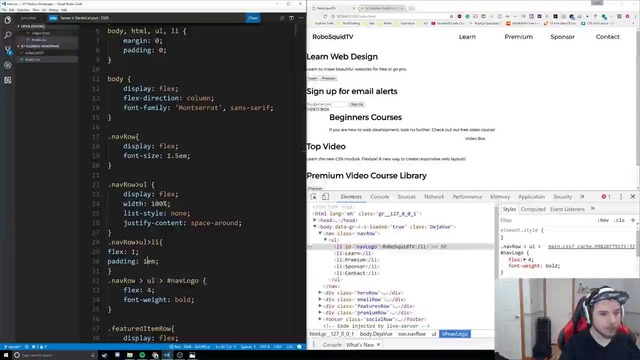Image resolution: width=640 pixels, height=360 pixels.
Task: Click the sync changes icon in status bar
Action: point(27,347)
